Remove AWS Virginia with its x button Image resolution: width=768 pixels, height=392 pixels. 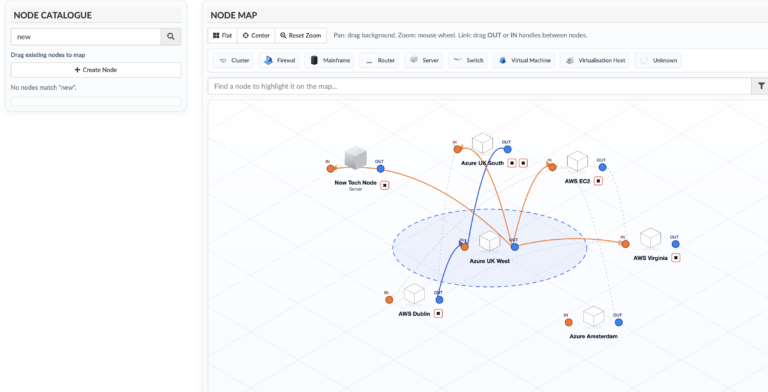point(676,257)
